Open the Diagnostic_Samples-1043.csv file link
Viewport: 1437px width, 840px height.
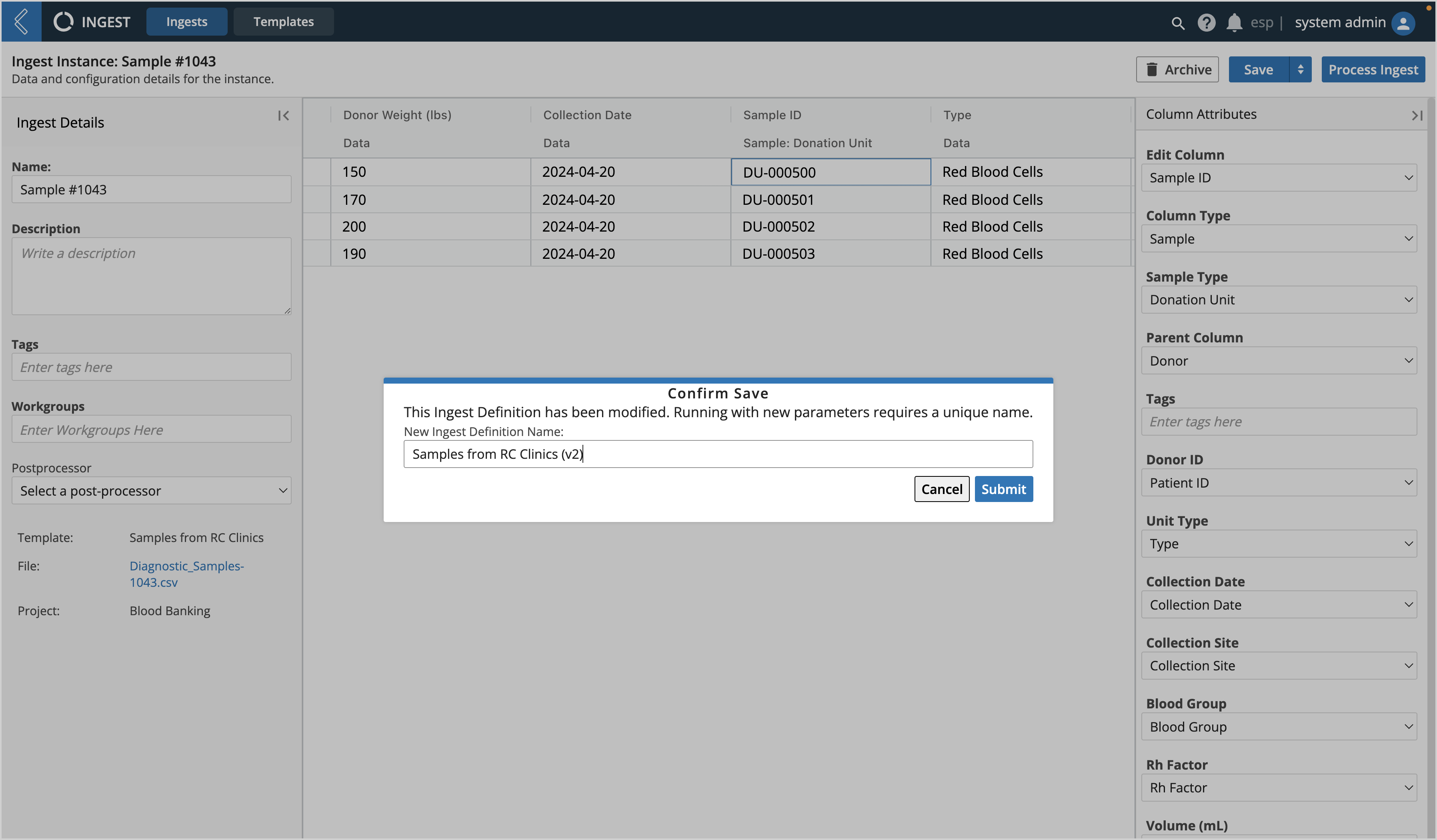pos(186,574)
